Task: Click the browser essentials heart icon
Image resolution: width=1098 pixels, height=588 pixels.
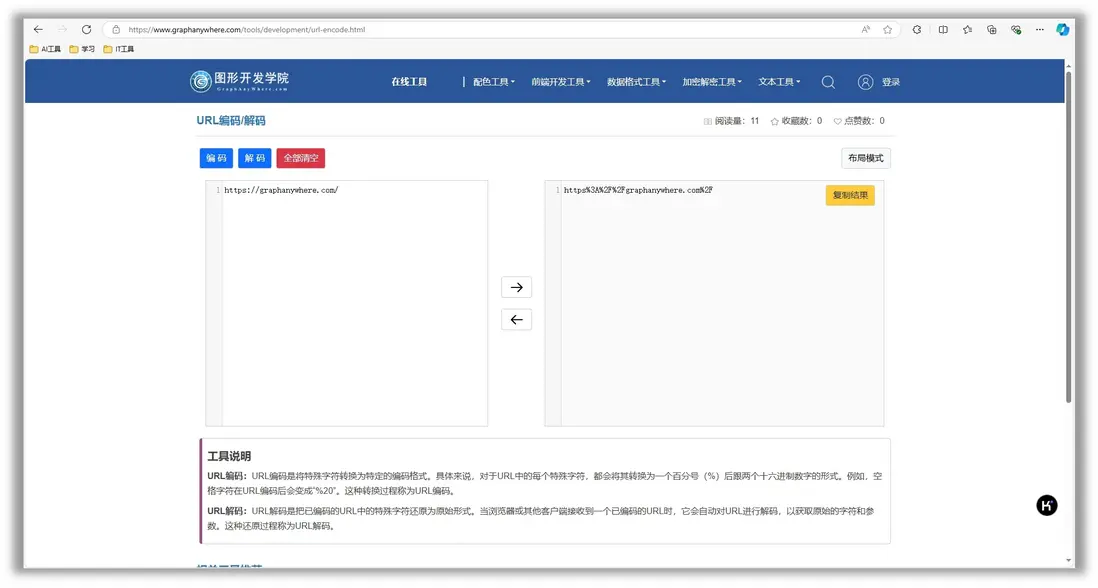Action: (x=1016, y=29)
